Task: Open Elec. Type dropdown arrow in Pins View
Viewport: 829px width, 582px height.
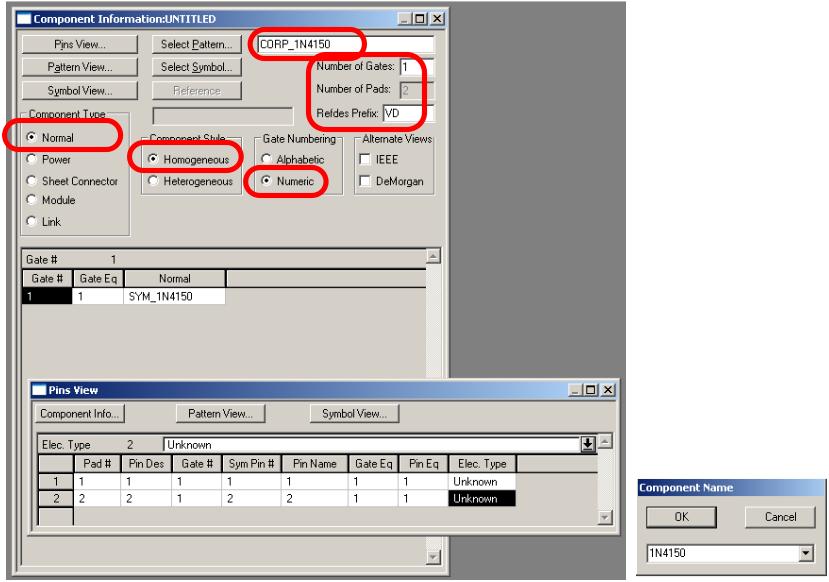Action: coord(588,445)
